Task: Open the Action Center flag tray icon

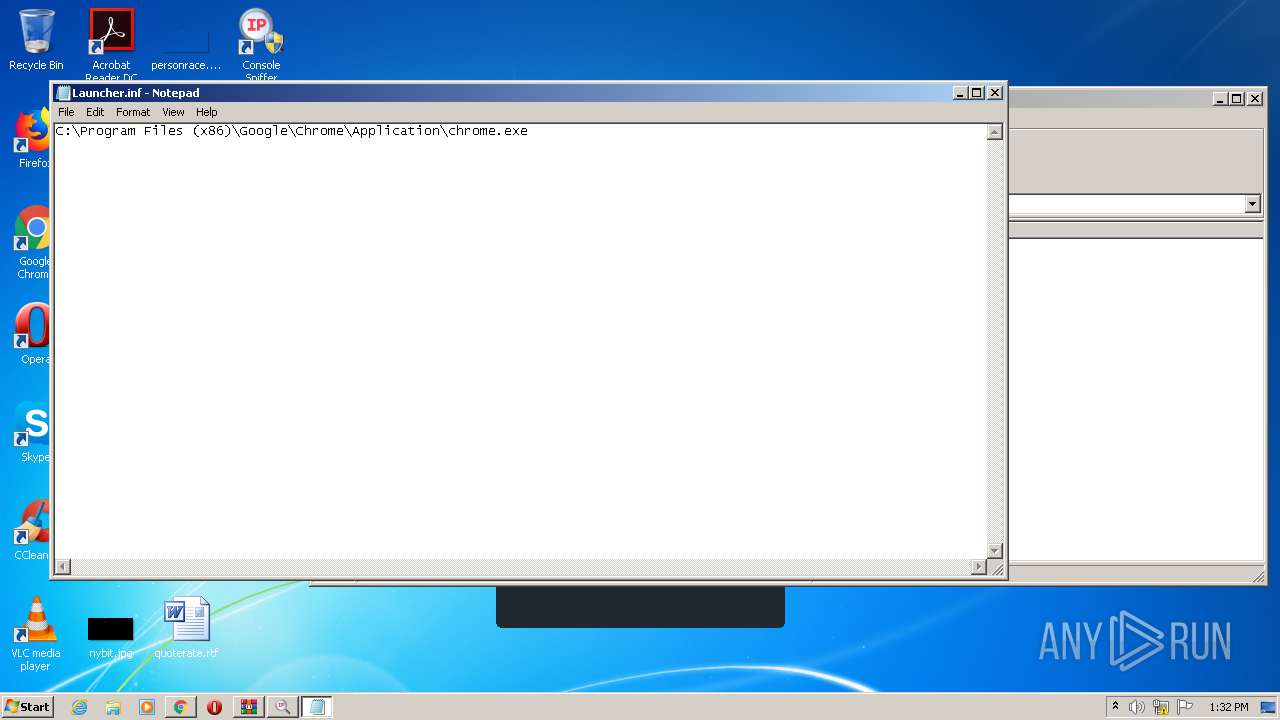Action: point(1185,707)
